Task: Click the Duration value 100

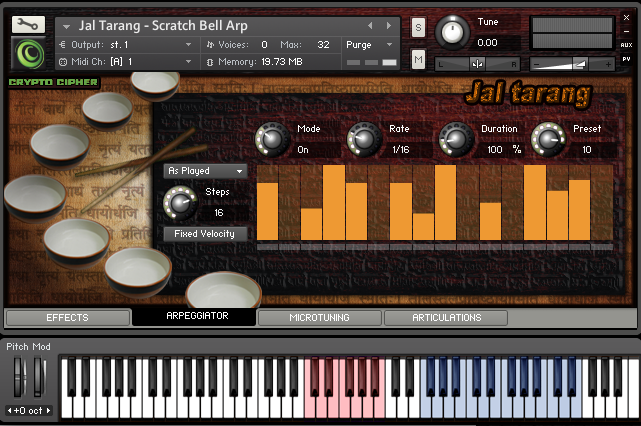Action: [x=495, y=150]
